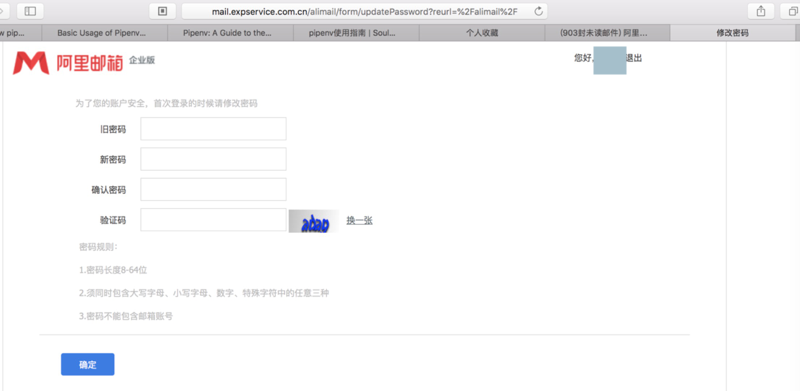Switch to Basic Usage of Pipenv tab
This screenshot has height=391, width=800.
105,33
